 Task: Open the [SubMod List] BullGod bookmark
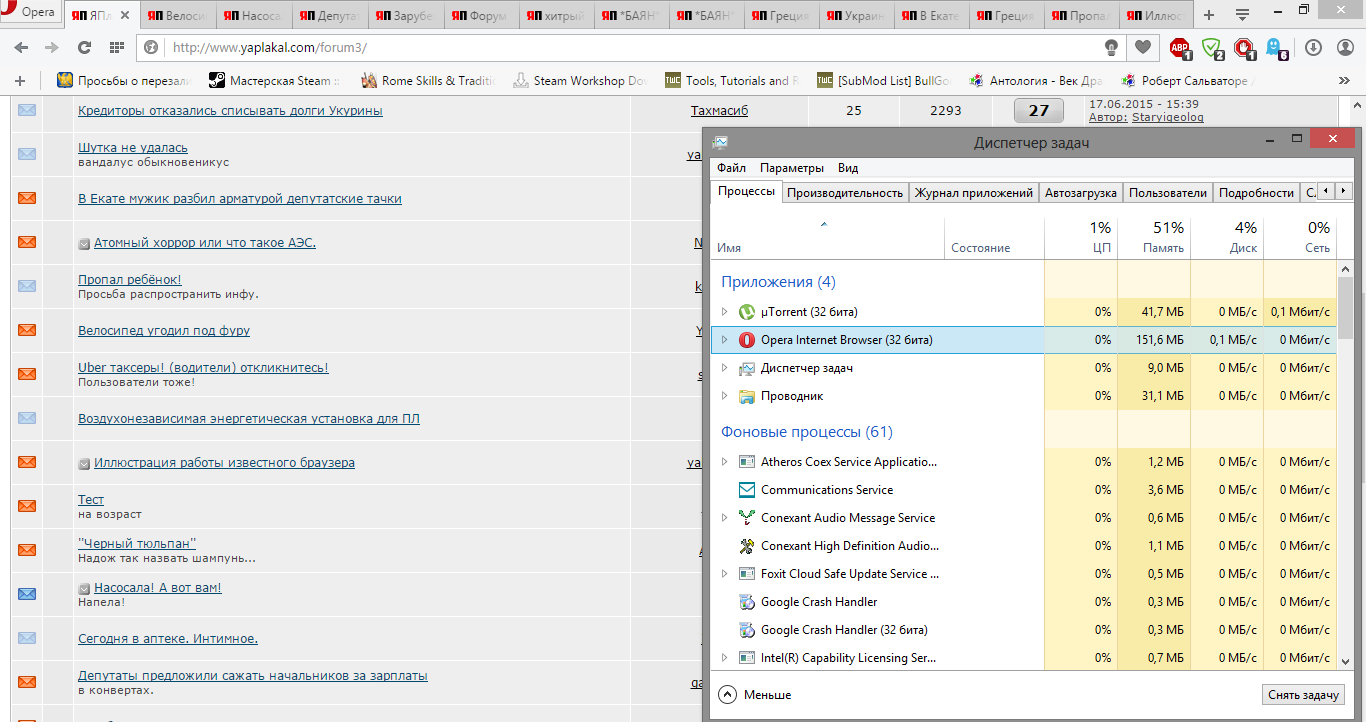(884, 81)
